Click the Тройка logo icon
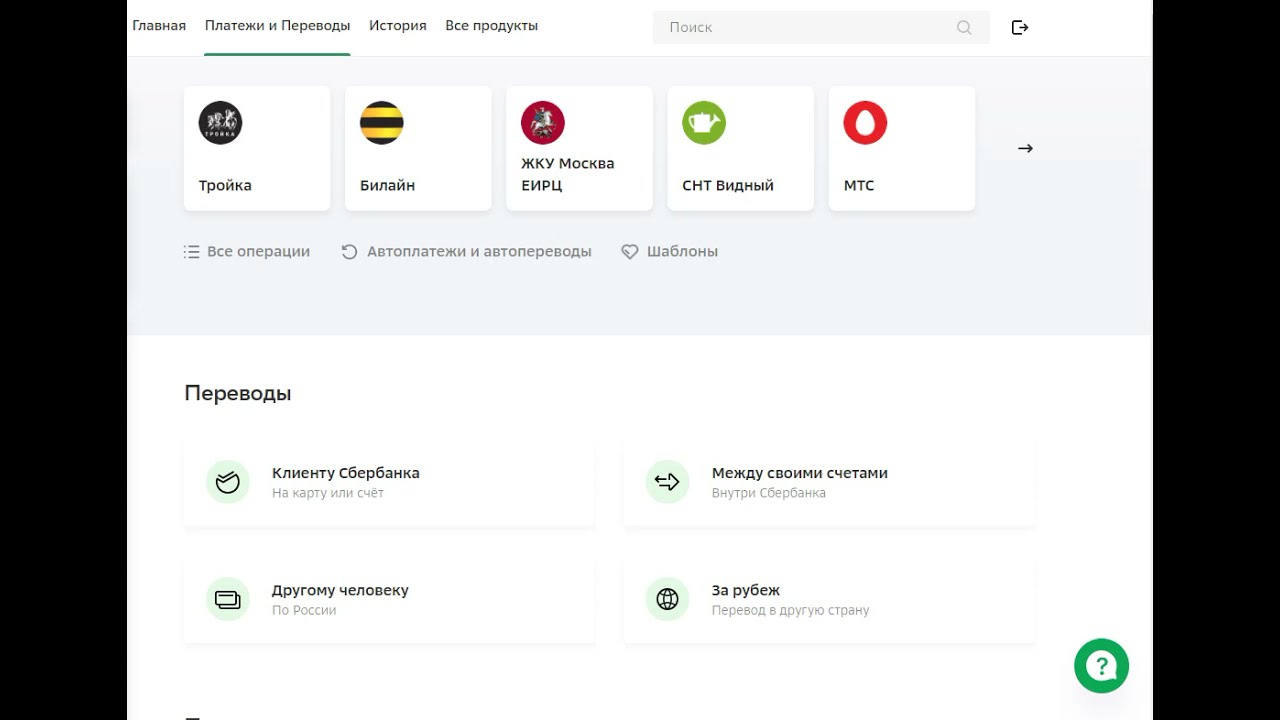 point(220,123)
